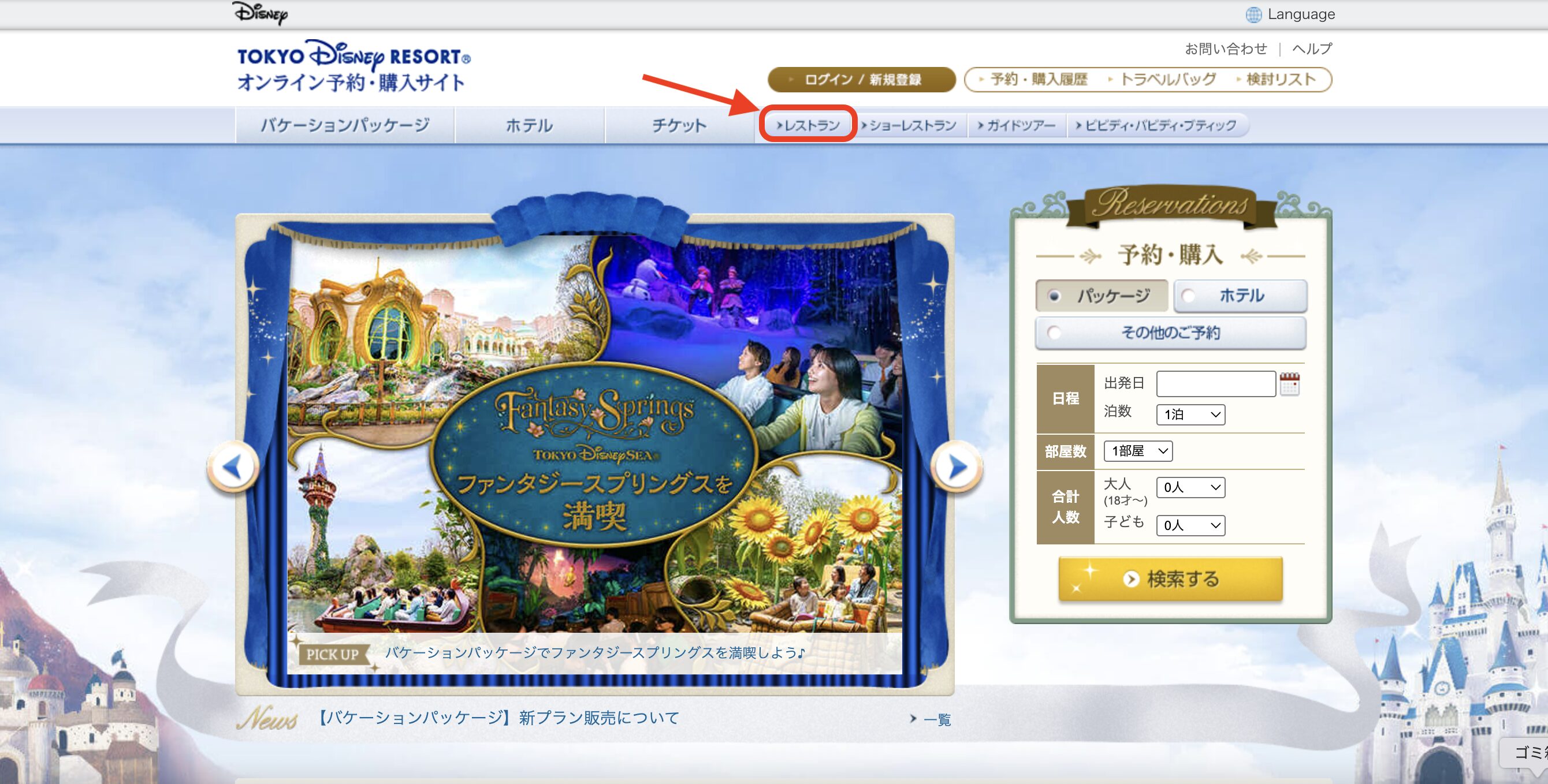Open the ショーレストラン menu item

(x=909, y=125)
